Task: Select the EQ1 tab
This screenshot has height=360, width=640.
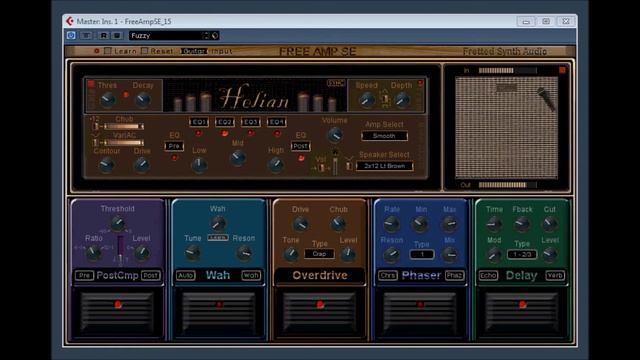Action: (x=199, y=122)
